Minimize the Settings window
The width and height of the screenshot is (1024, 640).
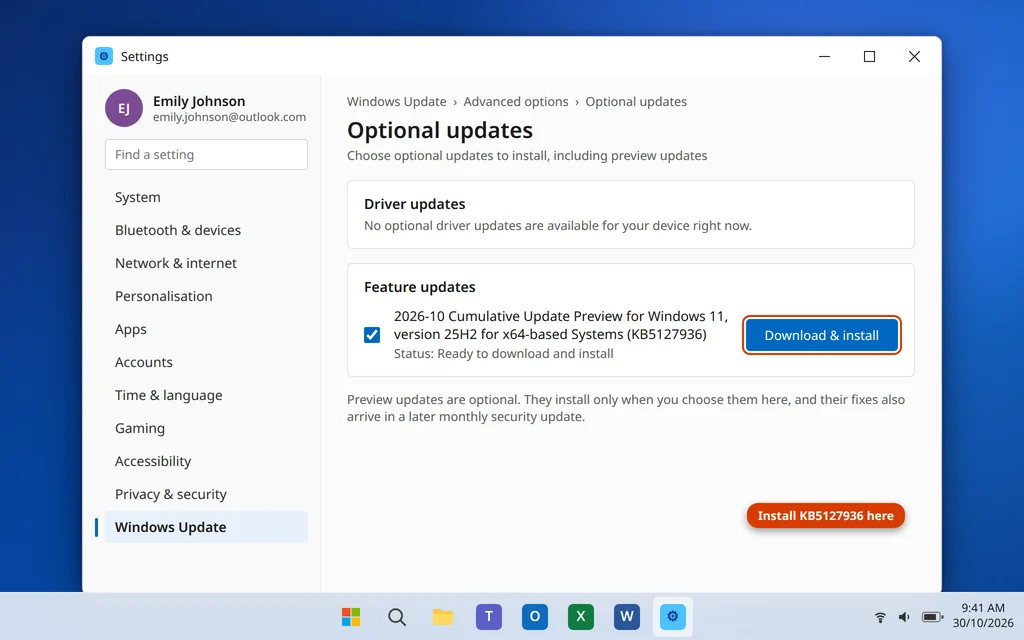pos(825,57)
